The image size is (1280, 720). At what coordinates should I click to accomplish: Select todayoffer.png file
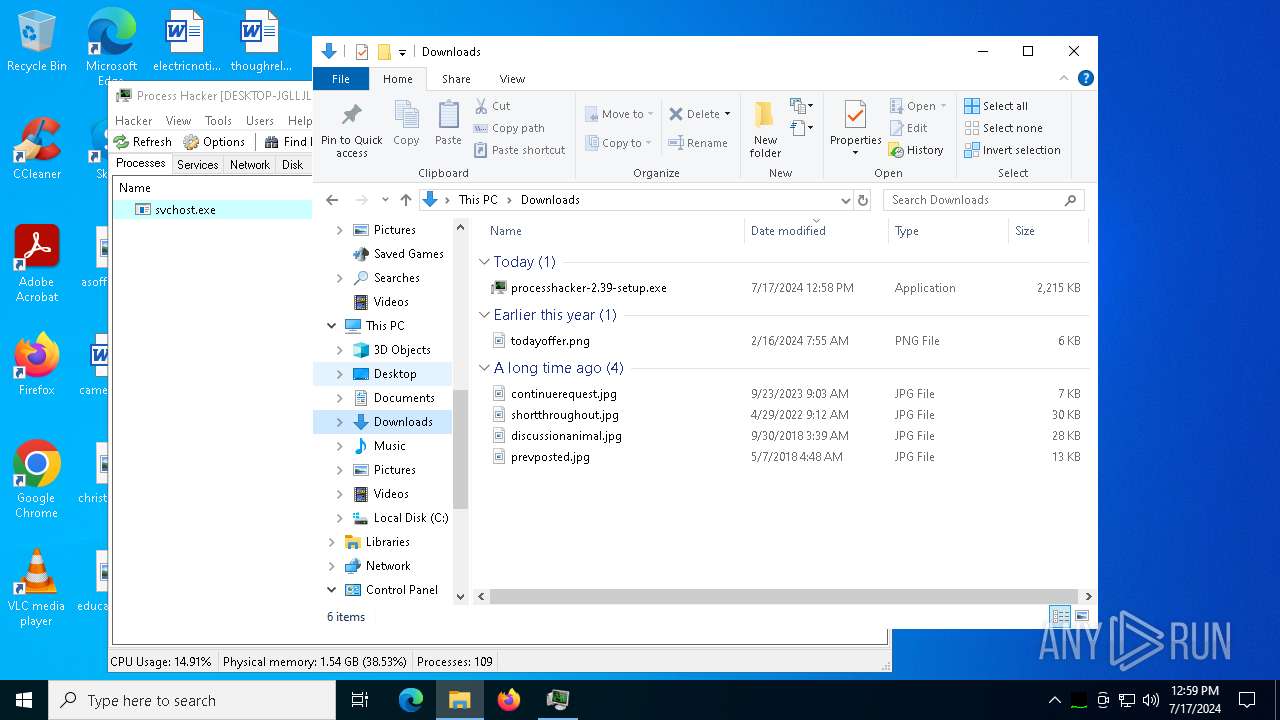point(550,341)
